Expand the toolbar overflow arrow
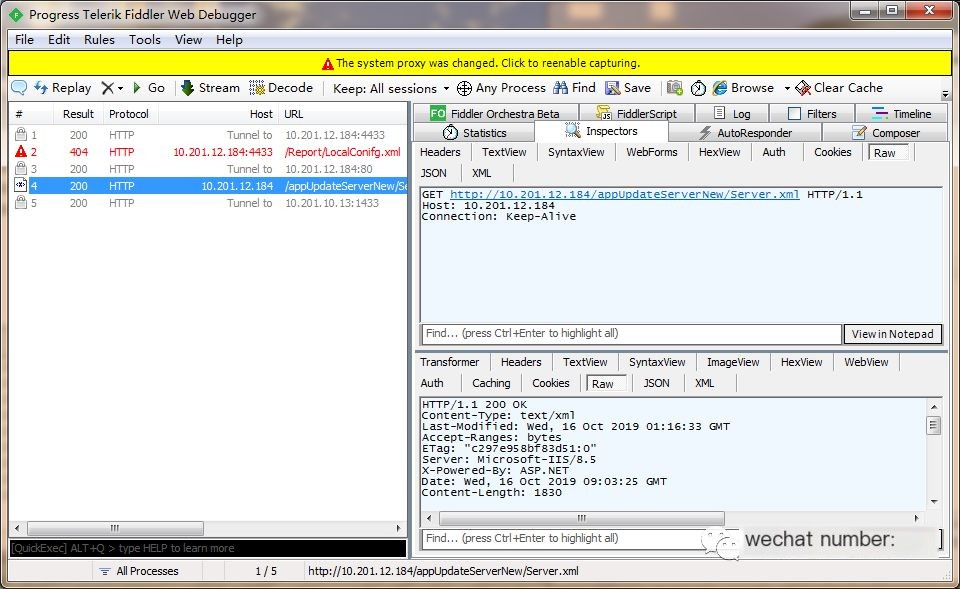The image size is (960, 589). [x=945, y=94]
